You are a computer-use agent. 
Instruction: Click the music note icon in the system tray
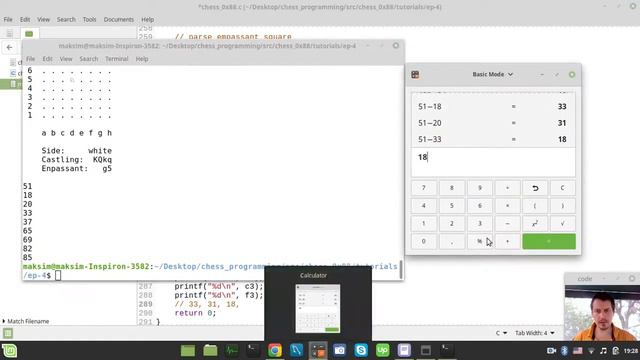coord(603,351)
